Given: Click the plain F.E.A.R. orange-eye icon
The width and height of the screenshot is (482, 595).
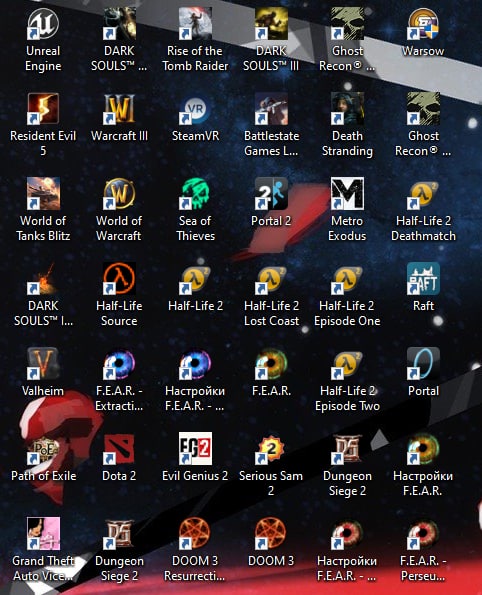Looking at the screenshot, I should (271, 364).
